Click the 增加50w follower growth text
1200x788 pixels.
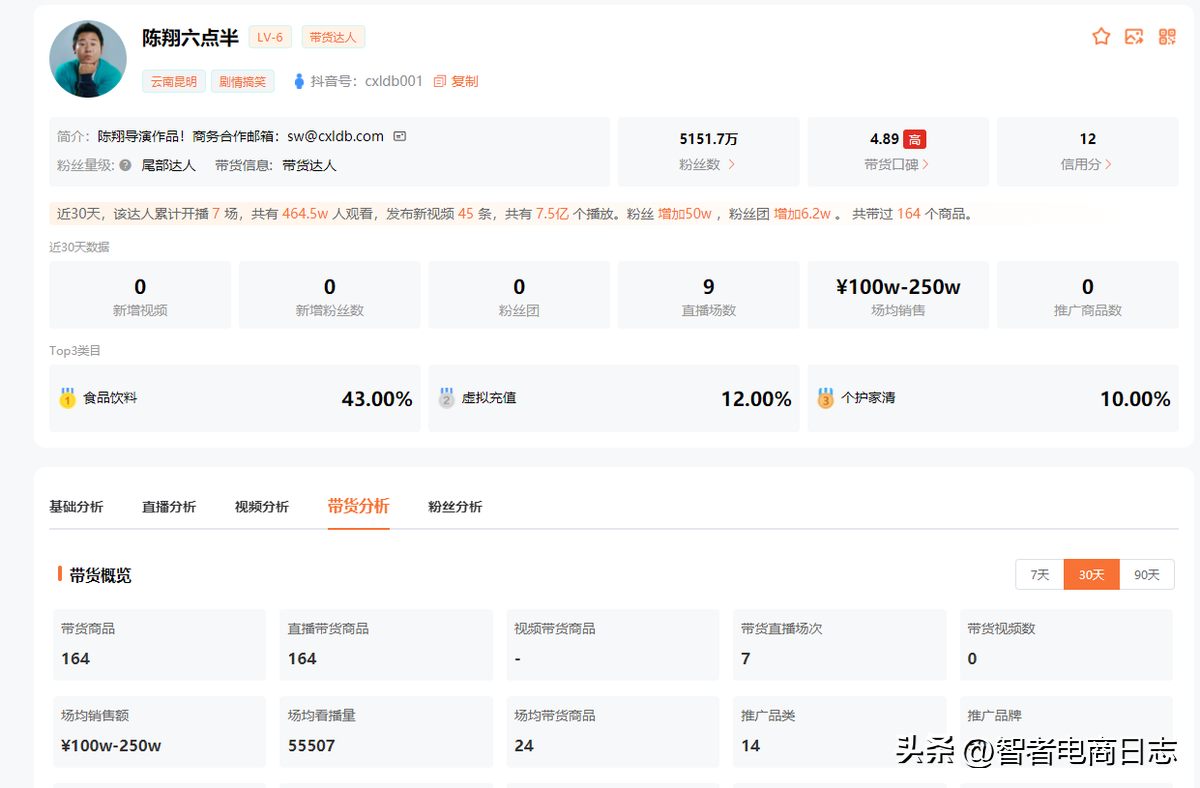tap(685, 214)
